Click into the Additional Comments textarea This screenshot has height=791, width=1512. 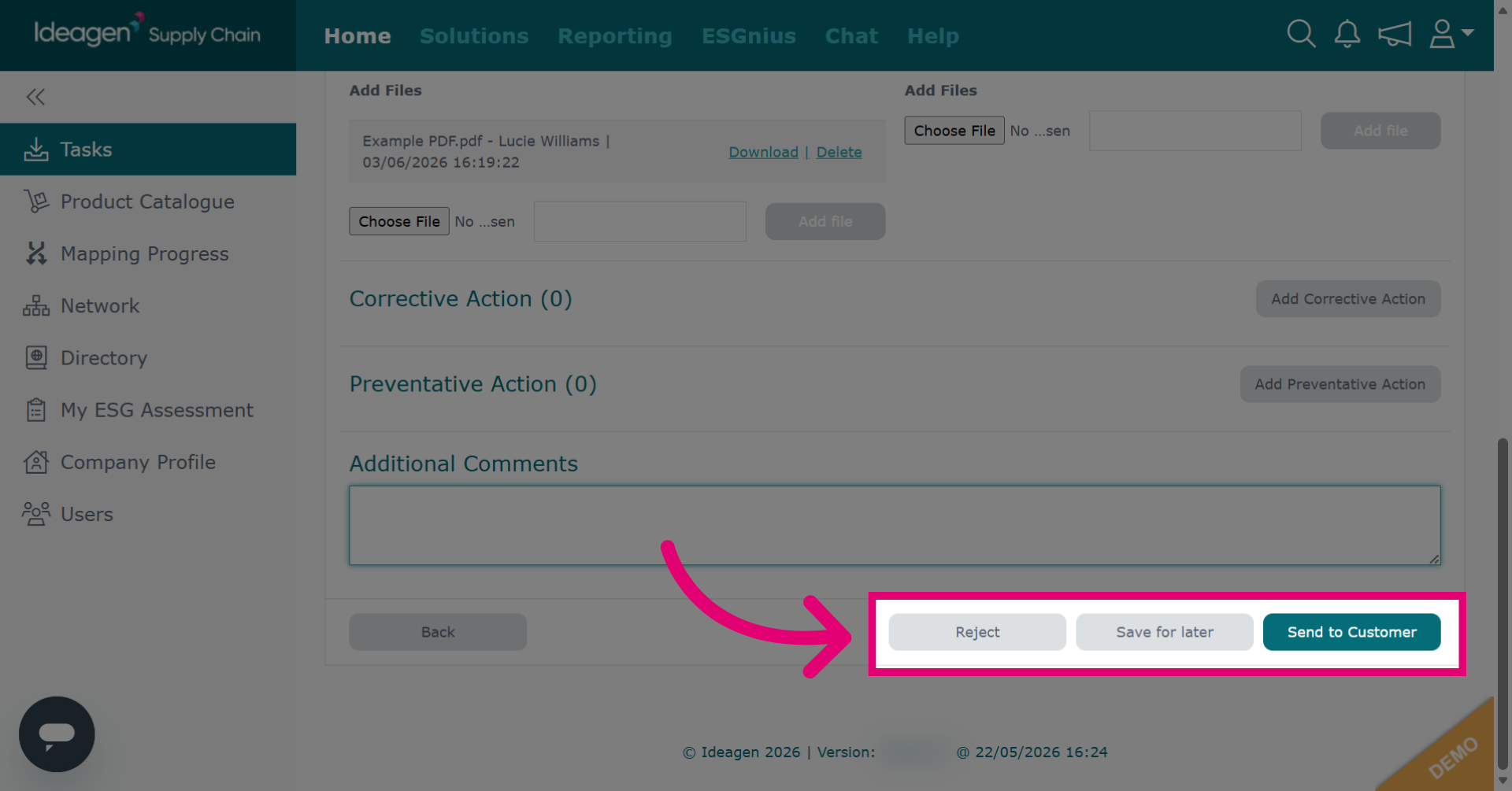click(x=895, y=525)
